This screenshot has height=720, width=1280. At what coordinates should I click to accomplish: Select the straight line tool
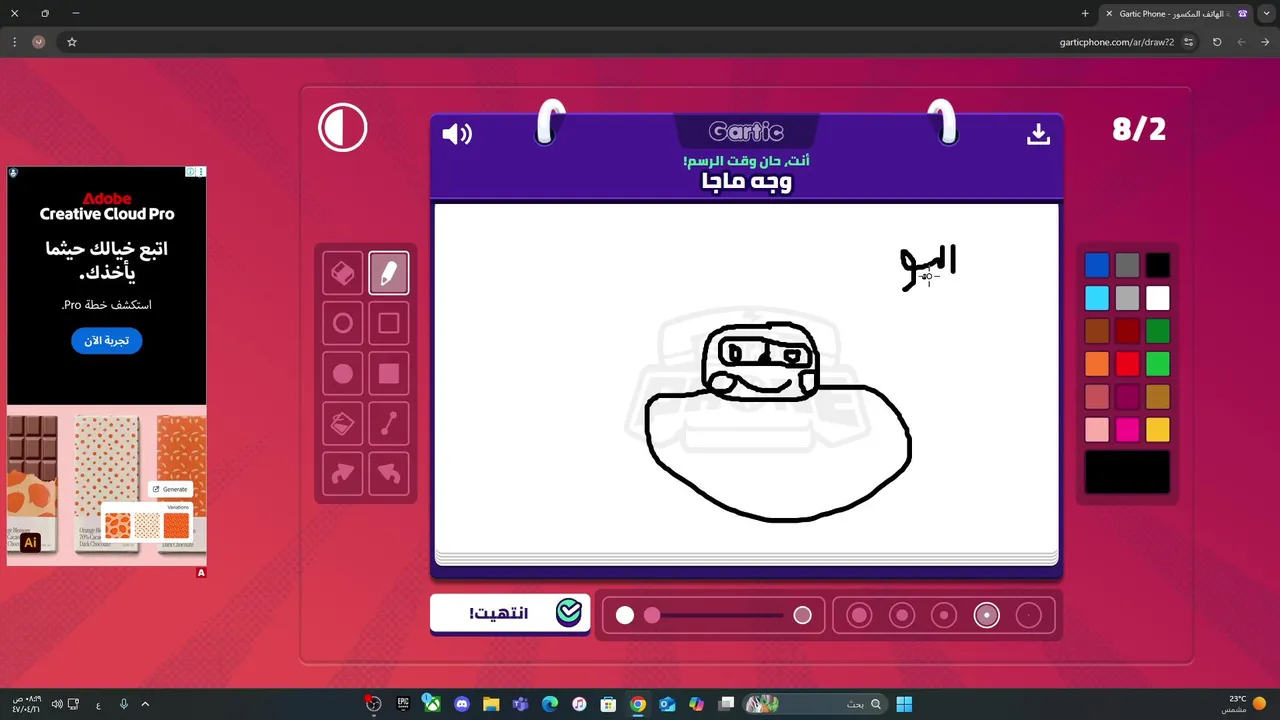pos(389,424)
